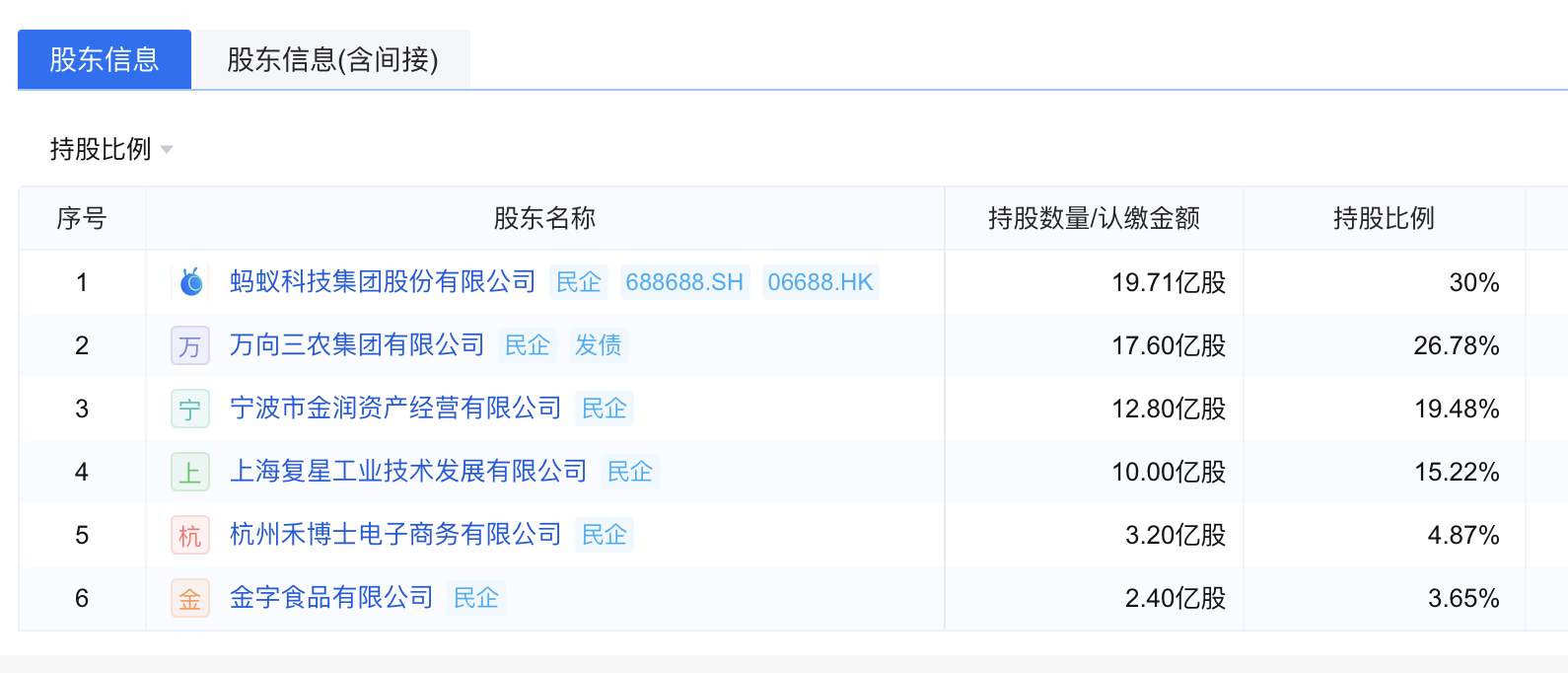Open 杭州禾博士电子商务有限公司 company link

(395, 535)
